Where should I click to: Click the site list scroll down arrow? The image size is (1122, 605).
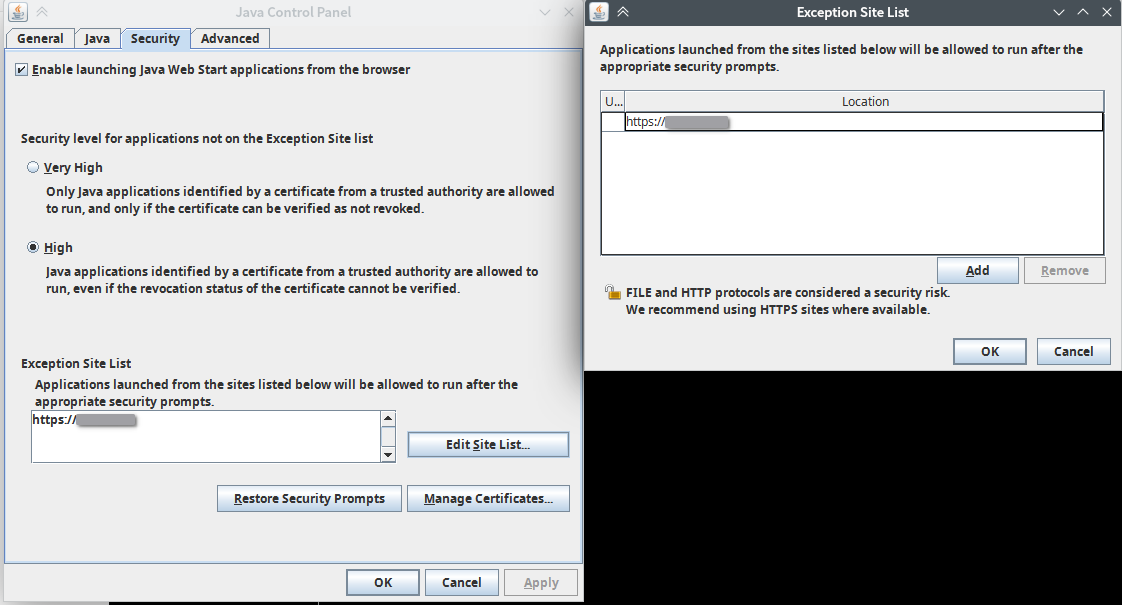pos(388,455)
